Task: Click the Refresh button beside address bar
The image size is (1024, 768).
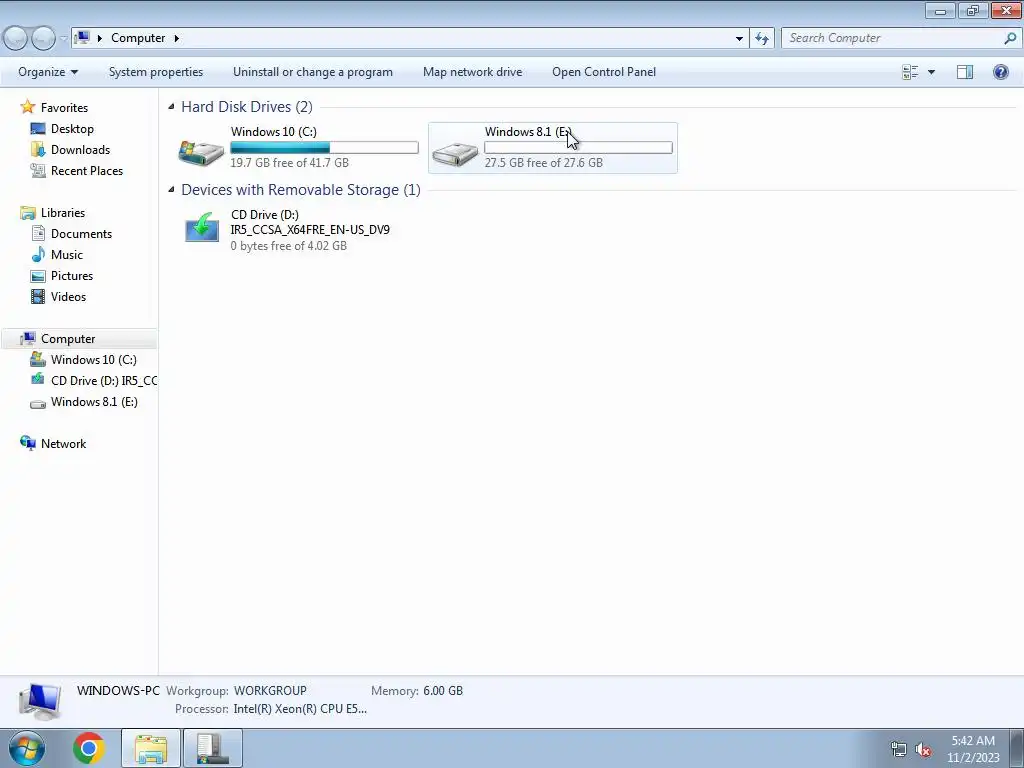Action: [x=761, y=39]
